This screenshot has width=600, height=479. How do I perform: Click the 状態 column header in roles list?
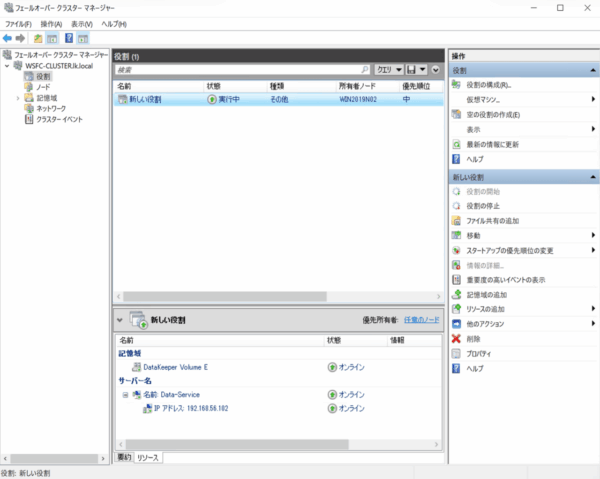[x=235, y=86]
